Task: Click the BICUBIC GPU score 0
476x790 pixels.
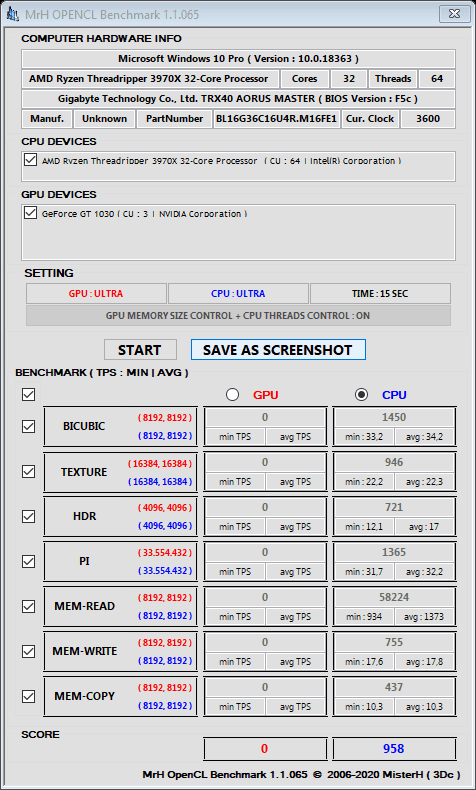Action: coord(265,417)
